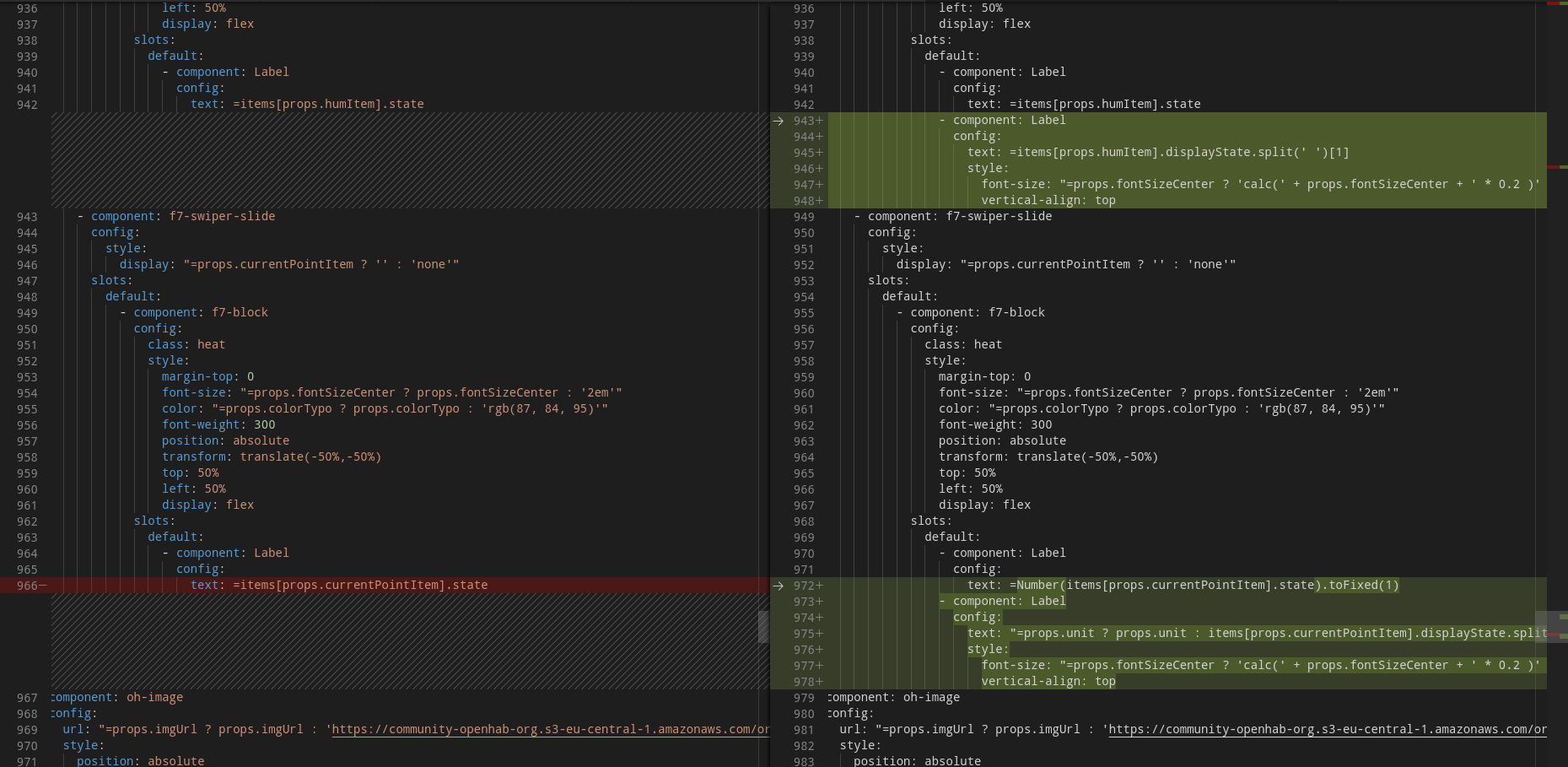Click 'component: f7-block' on right line 955
This screenshot has width=1568, height=767.
pyautogui.click(x=978, y=313)
